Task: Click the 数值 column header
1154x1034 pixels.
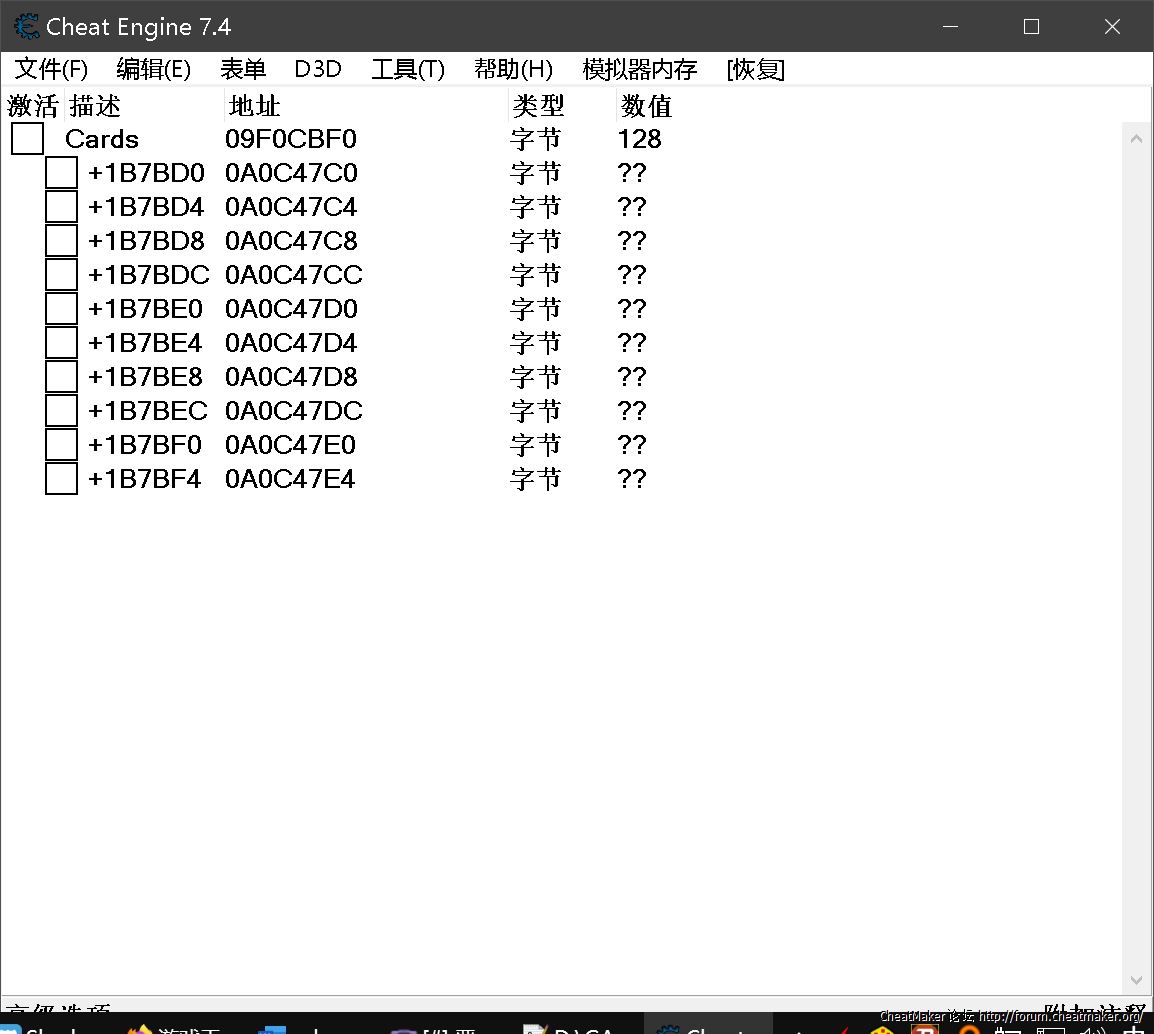Action: [646, 105]
